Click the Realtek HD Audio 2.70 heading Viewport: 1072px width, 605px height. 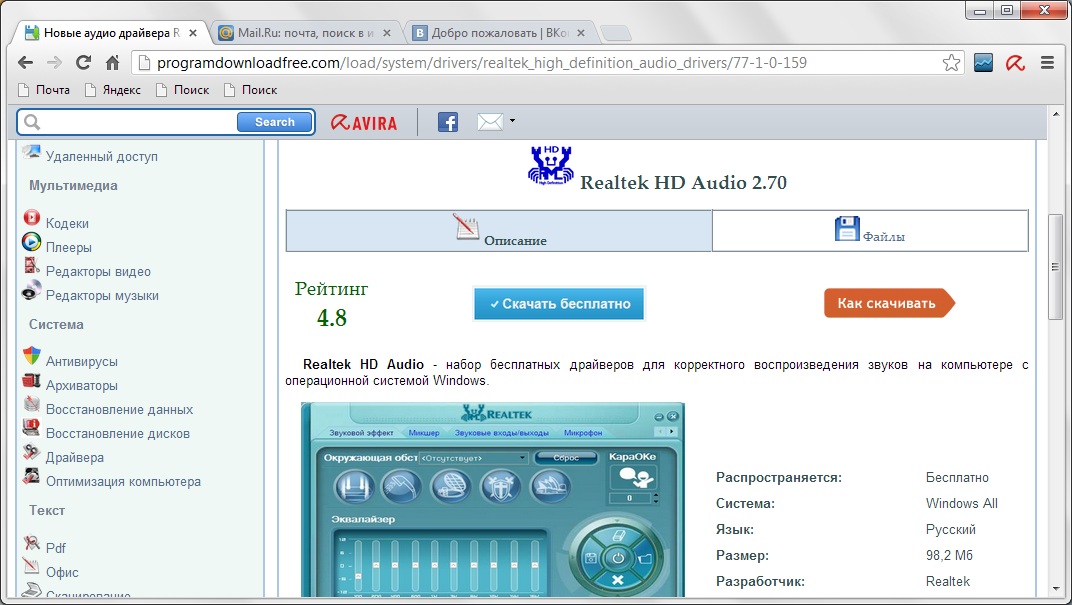coord(684,183)
